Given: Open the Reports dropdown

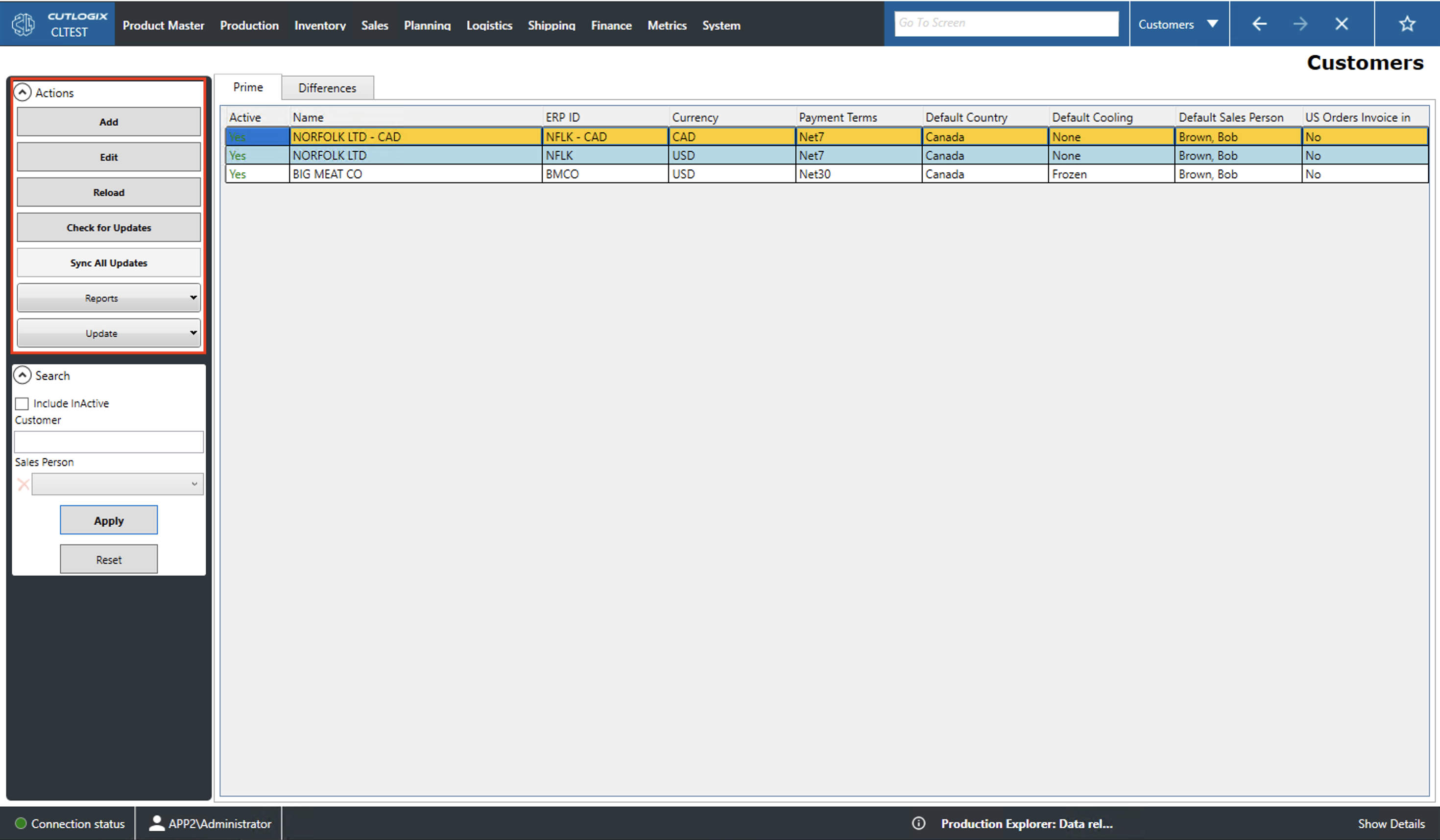Looking at the screenshot, I should 109,298.
